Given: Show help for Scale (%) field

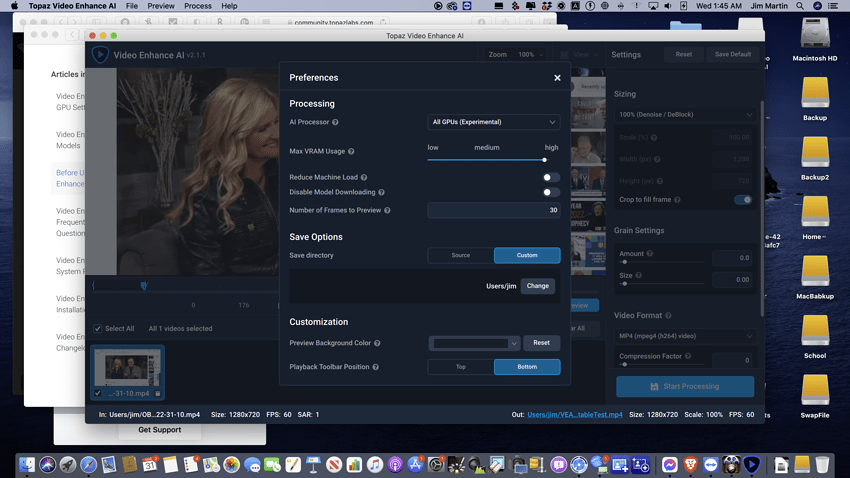Looking at the screenshot, I should pyautogui.click(x=654, y=138).
